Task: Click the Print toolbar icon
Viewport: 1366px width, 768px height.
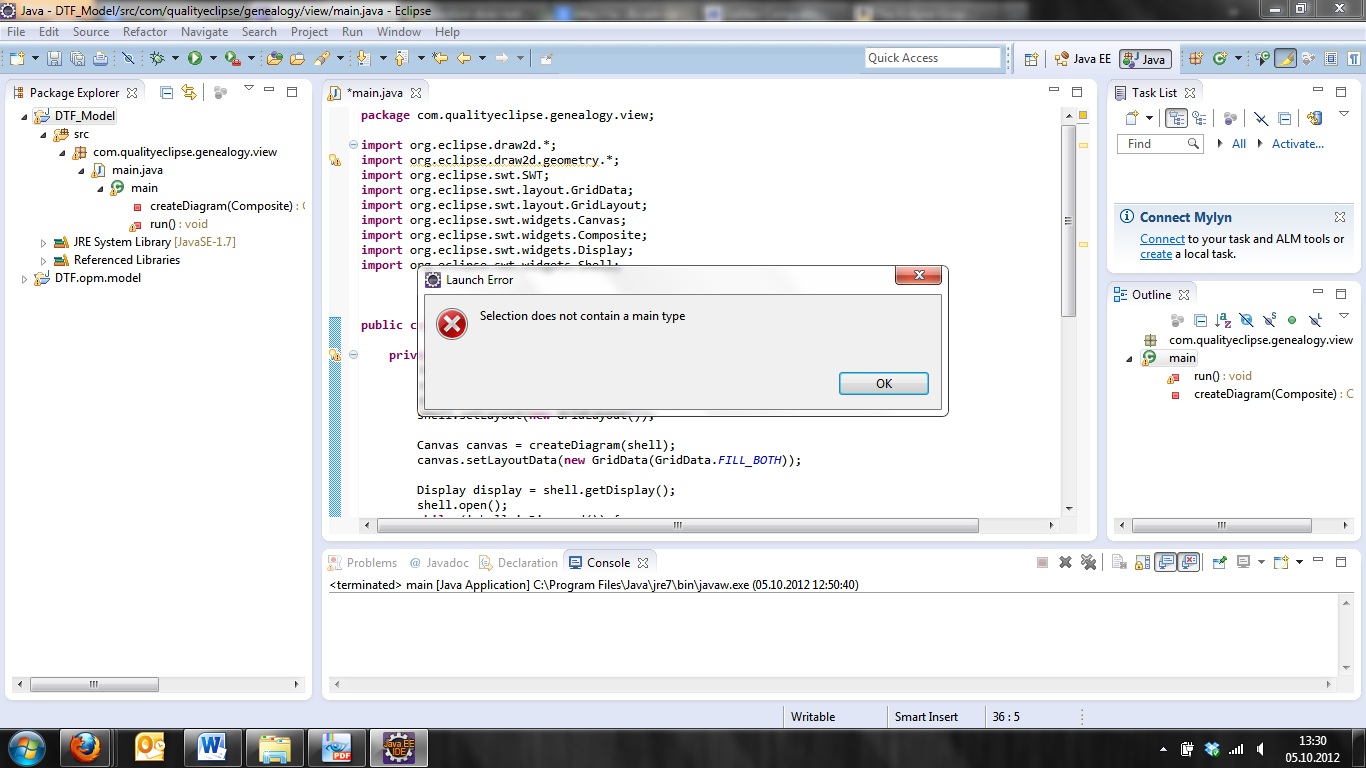Action: coord(100,58)
